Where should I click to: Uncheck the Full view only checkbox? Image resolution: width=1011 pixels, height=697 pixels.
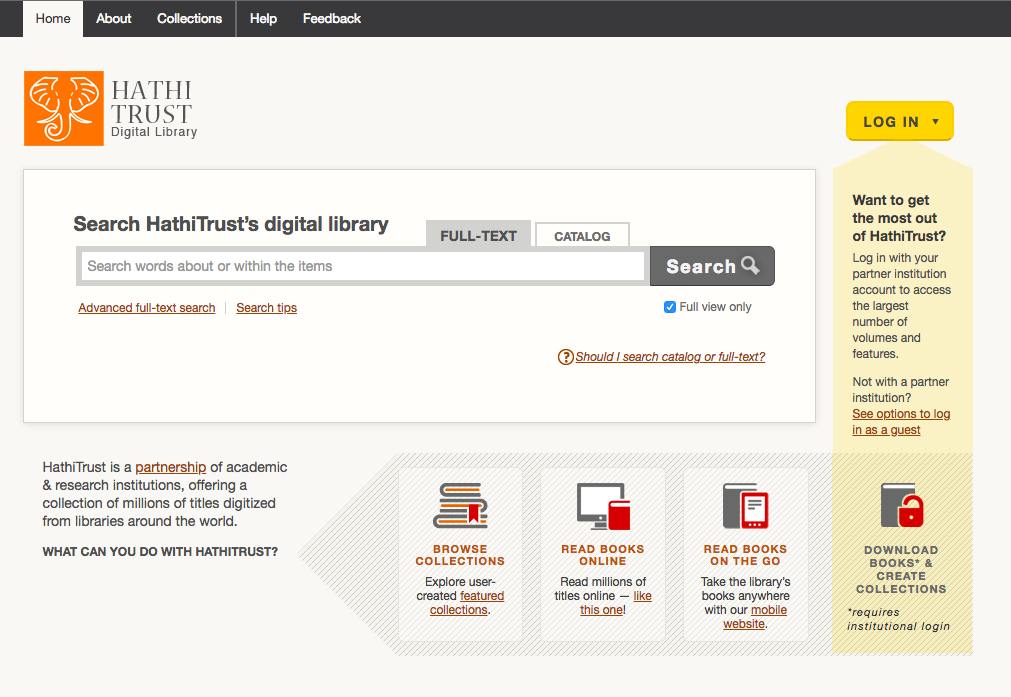point(670,307)
